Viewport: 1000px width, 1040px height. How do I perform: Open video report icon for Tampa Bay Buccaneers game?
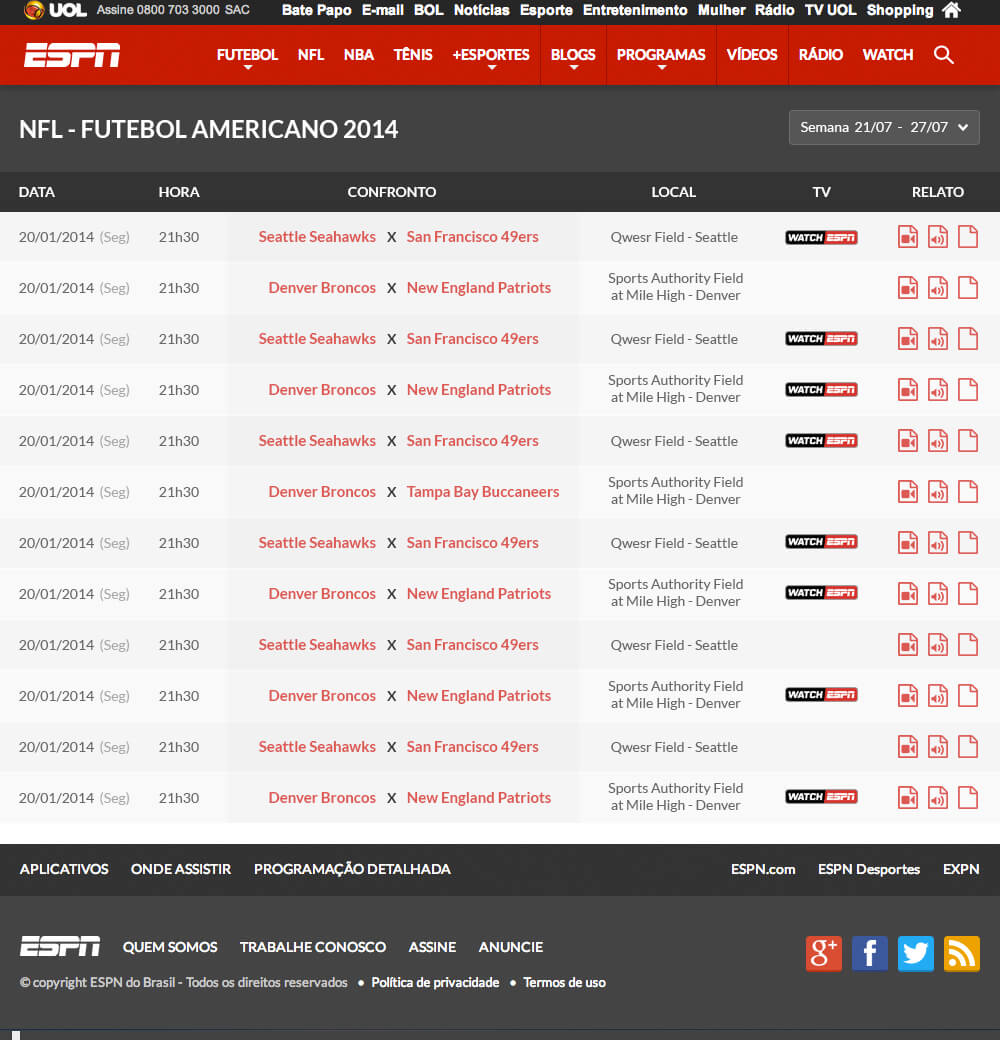click(908, 492)
